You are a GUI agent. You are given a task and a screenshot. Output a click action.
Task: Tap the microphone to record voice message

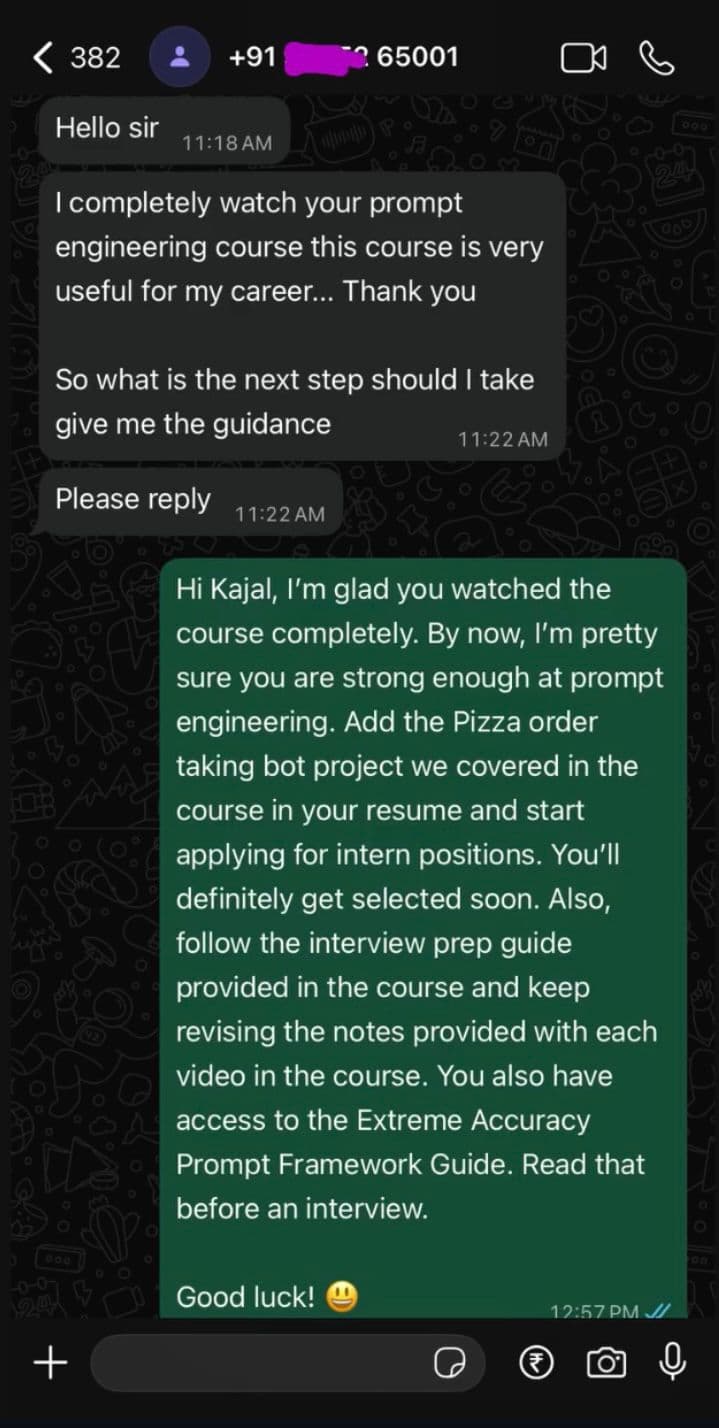point(671,1362)
